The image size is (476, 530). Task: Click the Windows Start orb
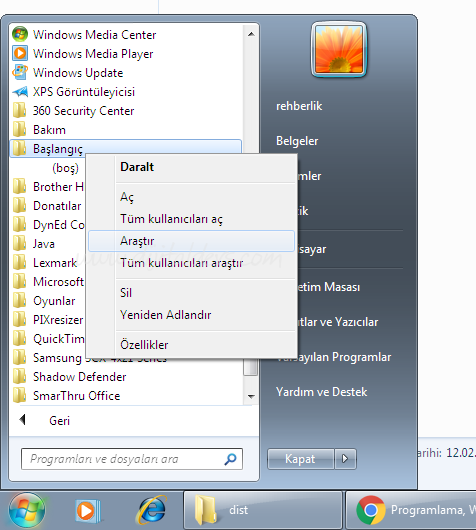[x=27, y=510]
